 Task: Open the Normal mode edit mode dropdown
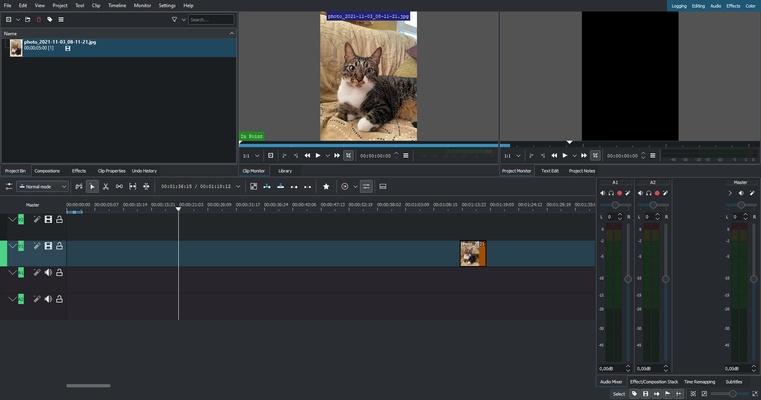(42, 186)
